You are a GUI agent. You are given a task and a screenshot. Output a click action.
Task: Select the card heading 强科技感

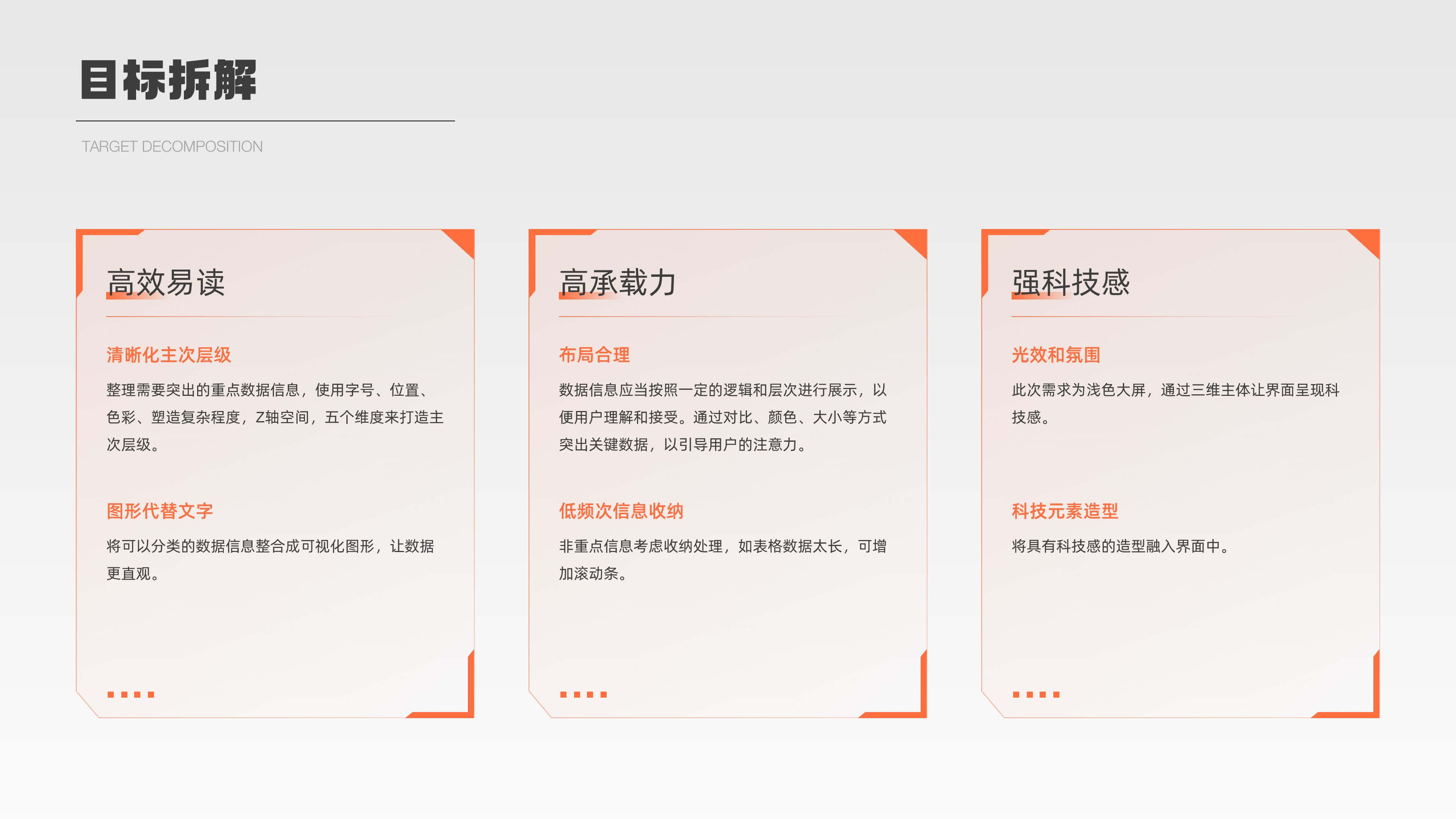coord(1070,282)
